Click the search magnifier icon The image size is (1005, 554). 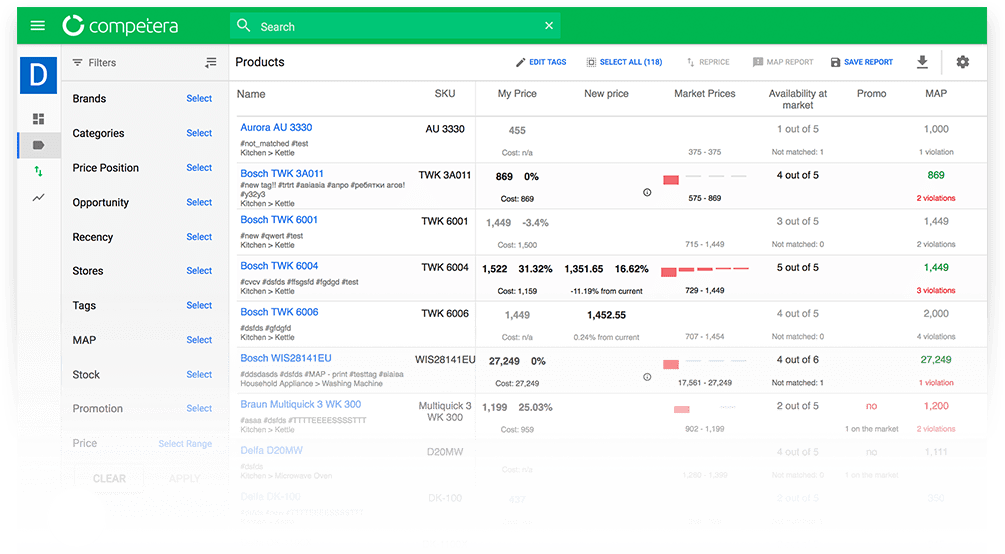pyautogui.click(x=244, y=26)
